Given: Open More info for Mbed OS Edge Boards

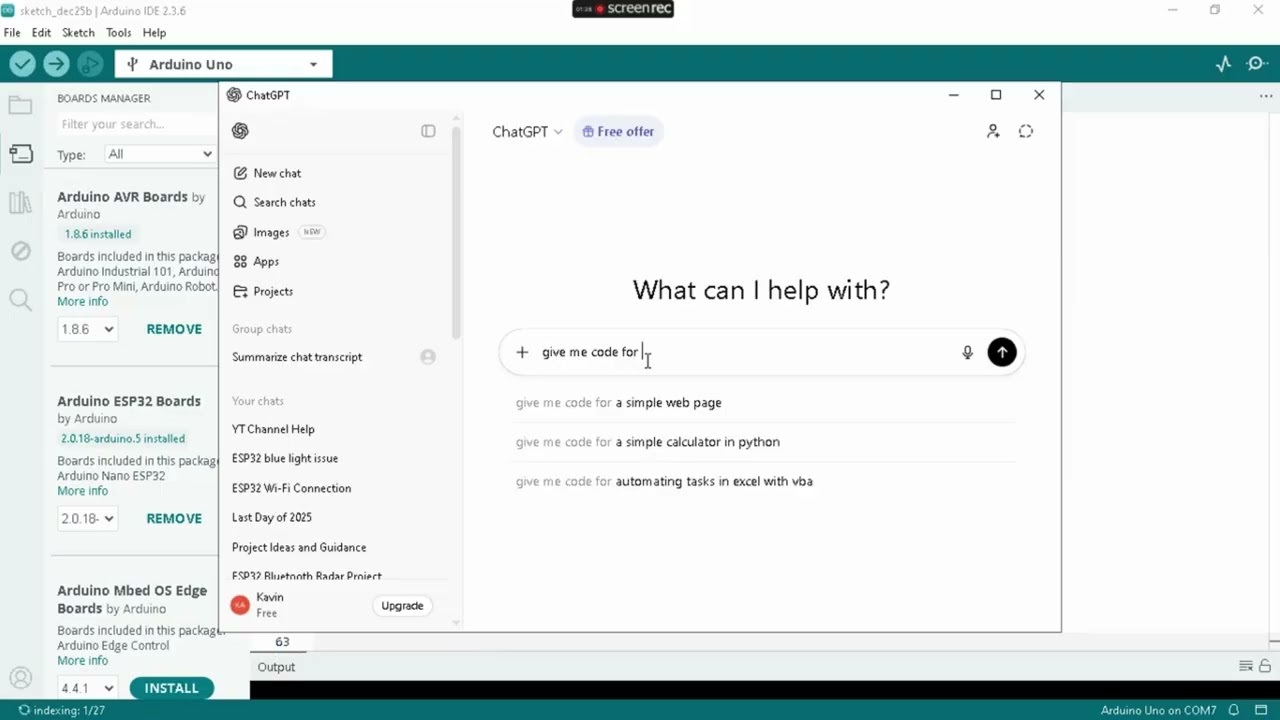Looking at the screenshot, I should [x=82, y=661].
